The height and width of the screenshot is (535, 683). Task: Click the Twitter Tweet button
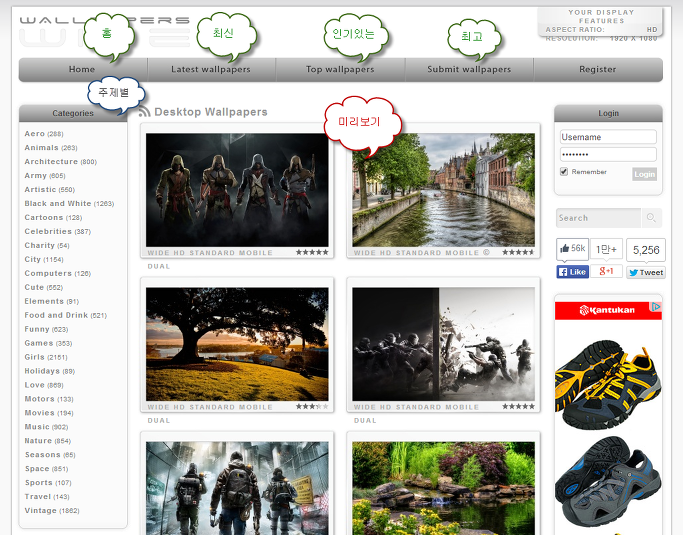point(646,273)
